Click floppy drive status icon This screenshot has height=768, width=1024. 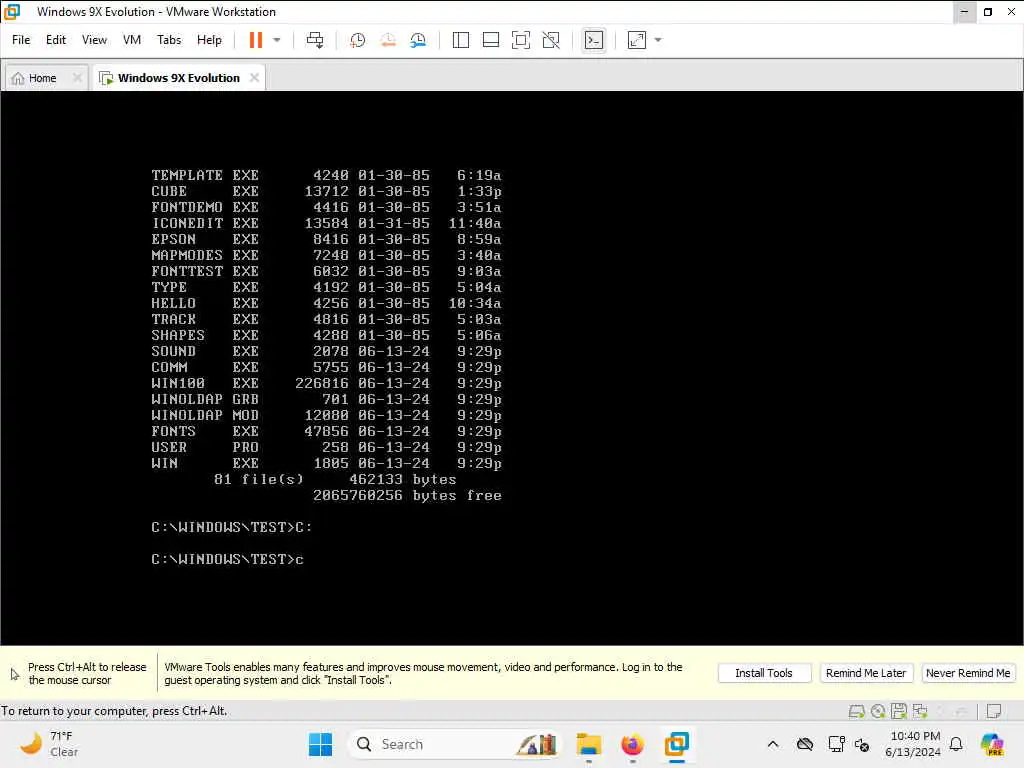pos(899,711)
